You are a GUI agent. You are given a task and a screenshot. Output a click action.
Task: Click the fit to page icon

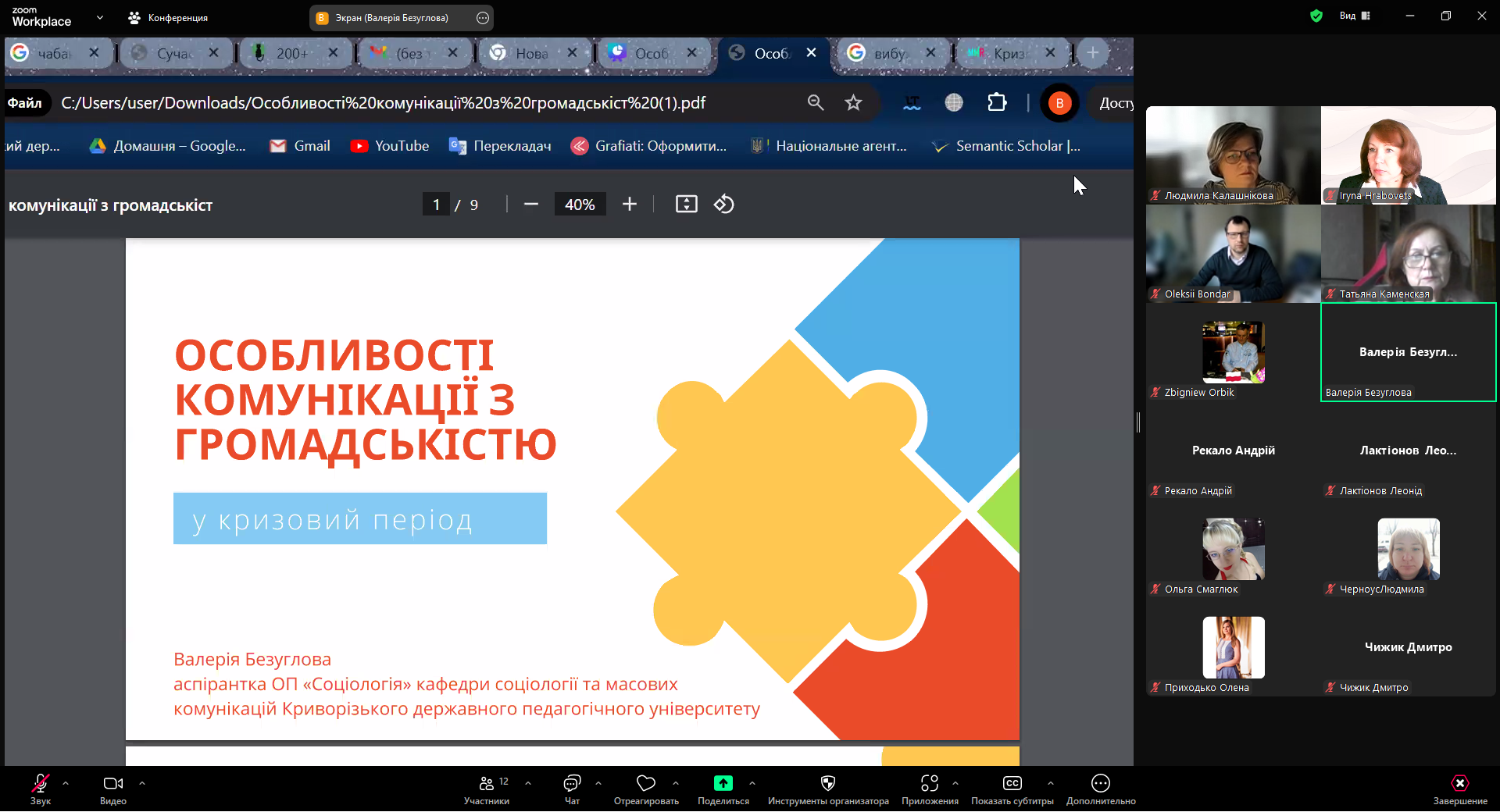[686, 205]
